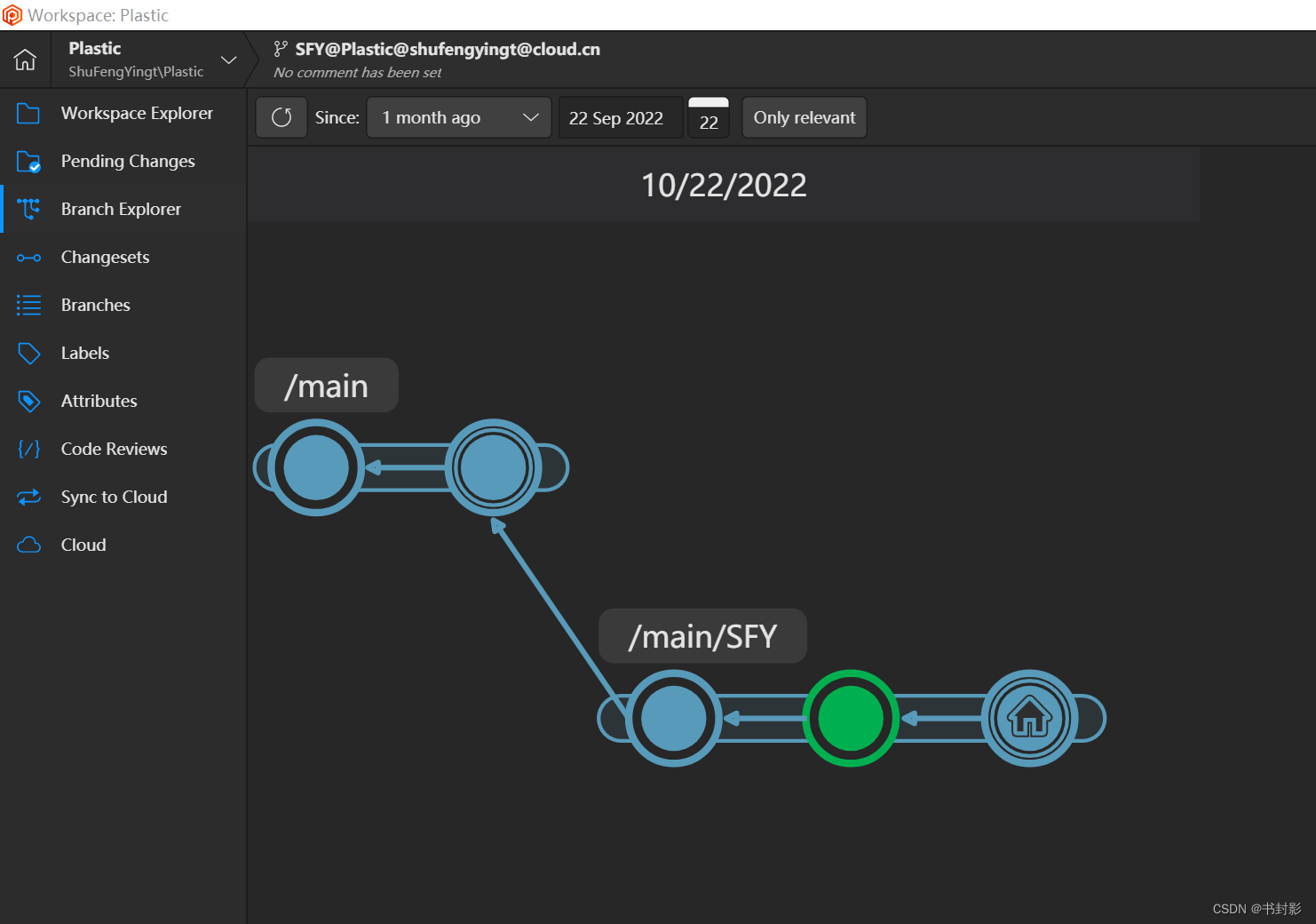Toggle the Only relevant filter

[x=805, y=117]
